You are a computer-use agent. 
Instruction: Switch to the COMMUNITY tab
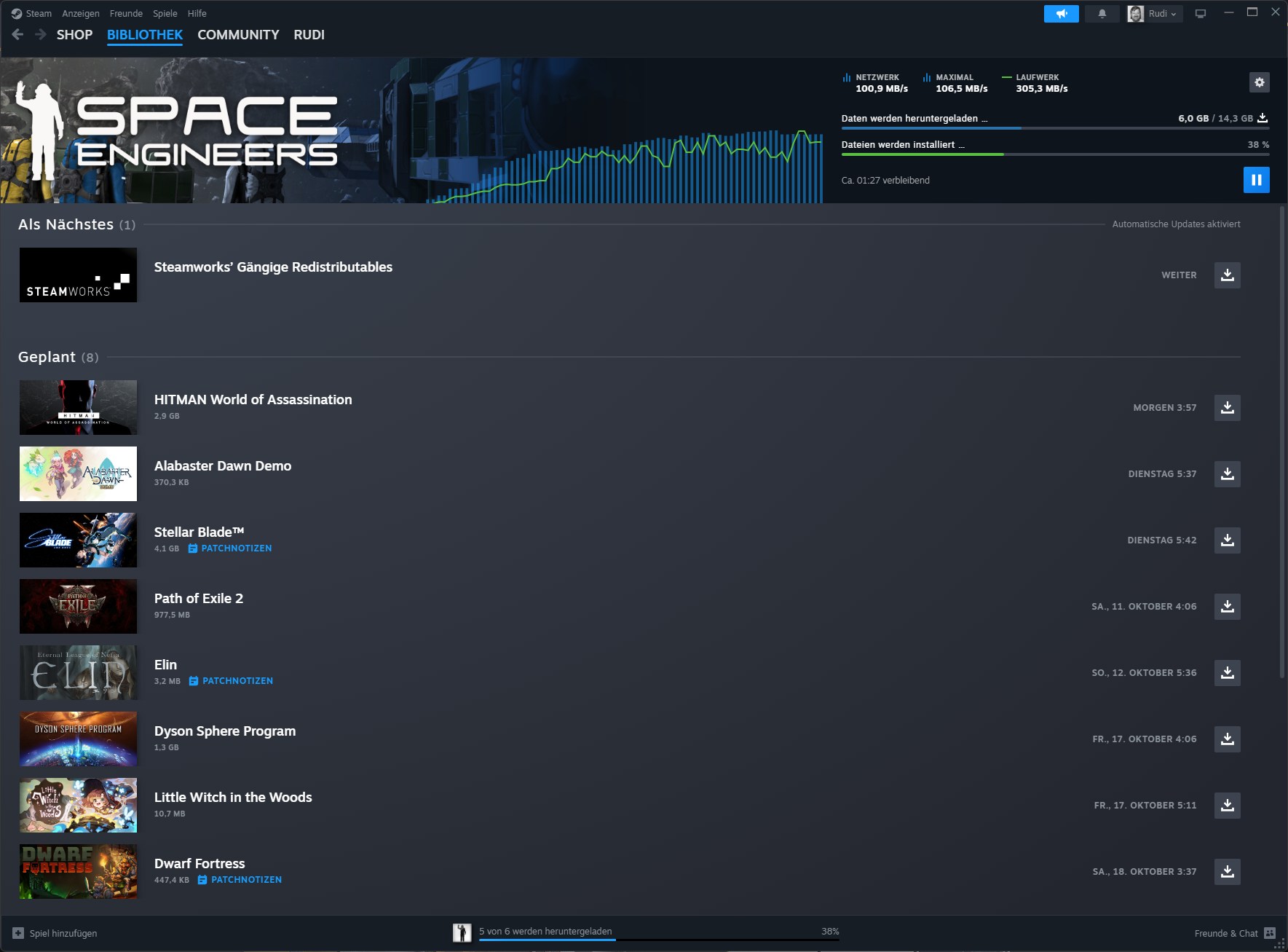(x=238, y=35)
